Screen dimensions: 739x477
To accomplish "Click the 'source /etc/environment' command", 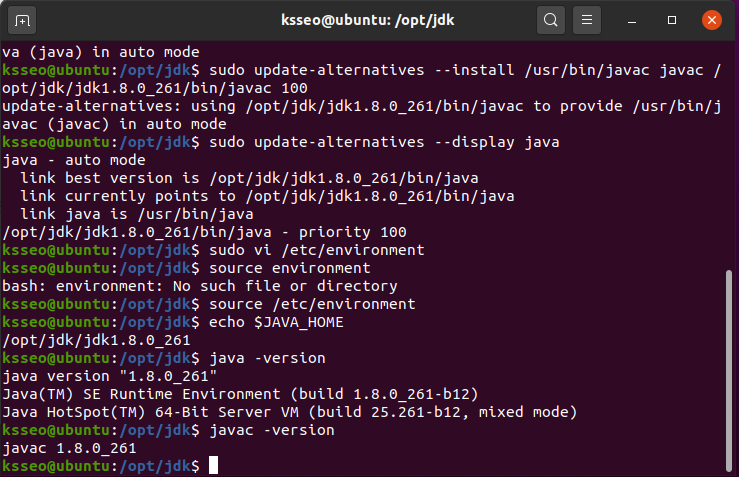I will pyautogui.click(x=312, y=304).
